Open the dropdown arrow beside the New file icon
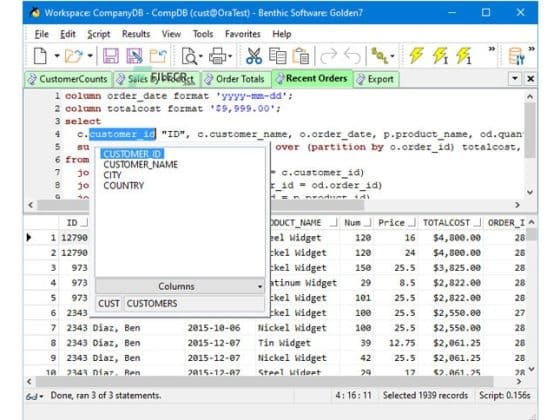560x420 pixels. (57, 56)
